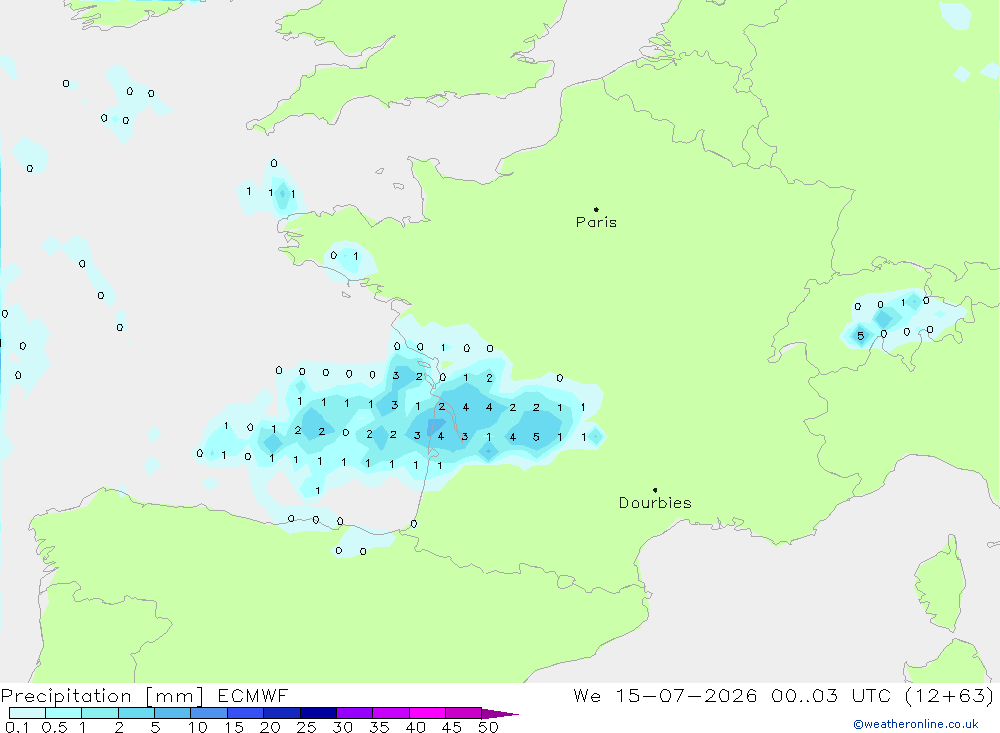Pick the 30–35 mm purple legend swatch

click(354, 713)
